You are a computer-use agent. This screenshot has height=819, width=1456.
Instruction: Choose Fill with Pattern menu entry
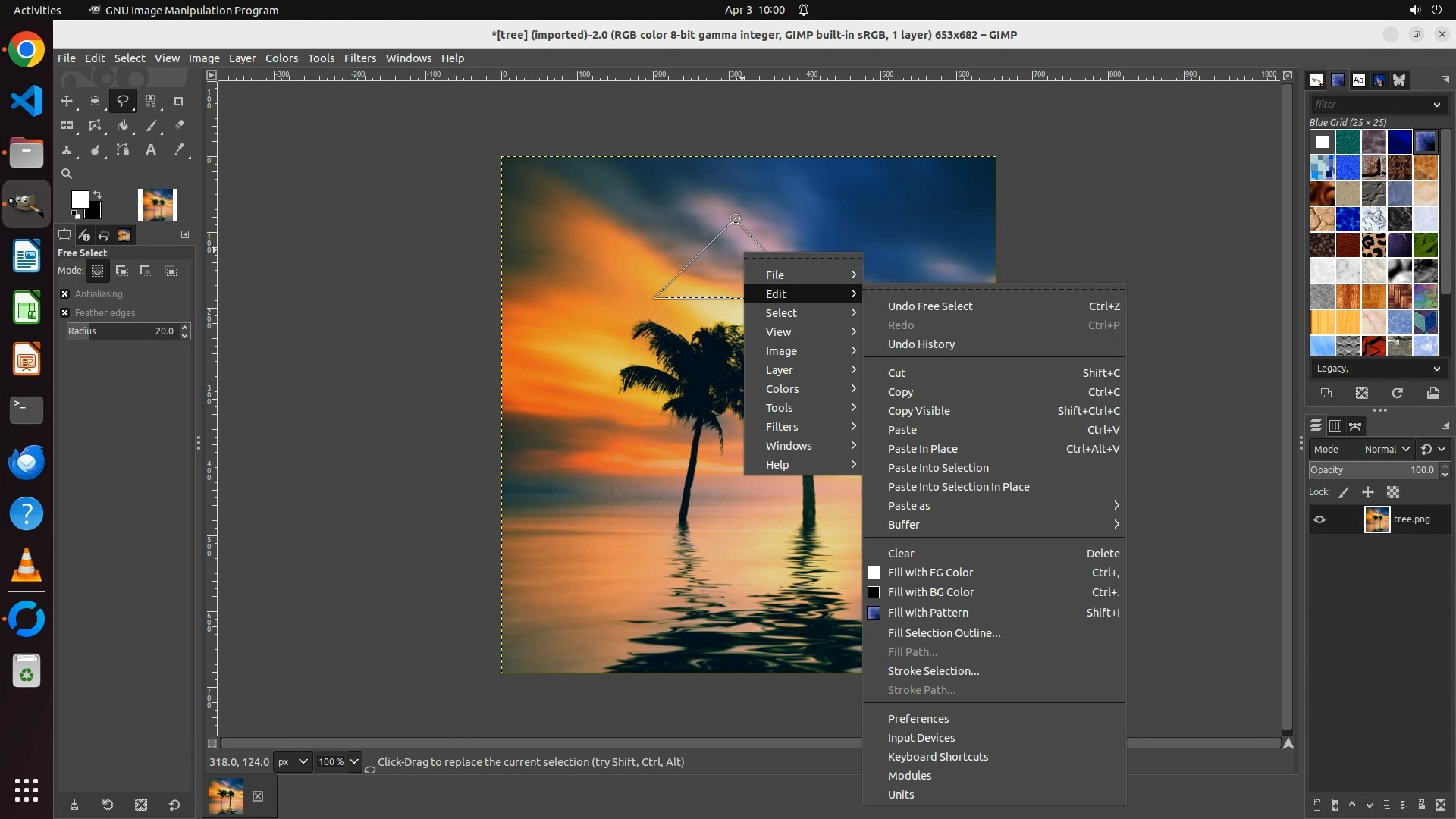928,613
